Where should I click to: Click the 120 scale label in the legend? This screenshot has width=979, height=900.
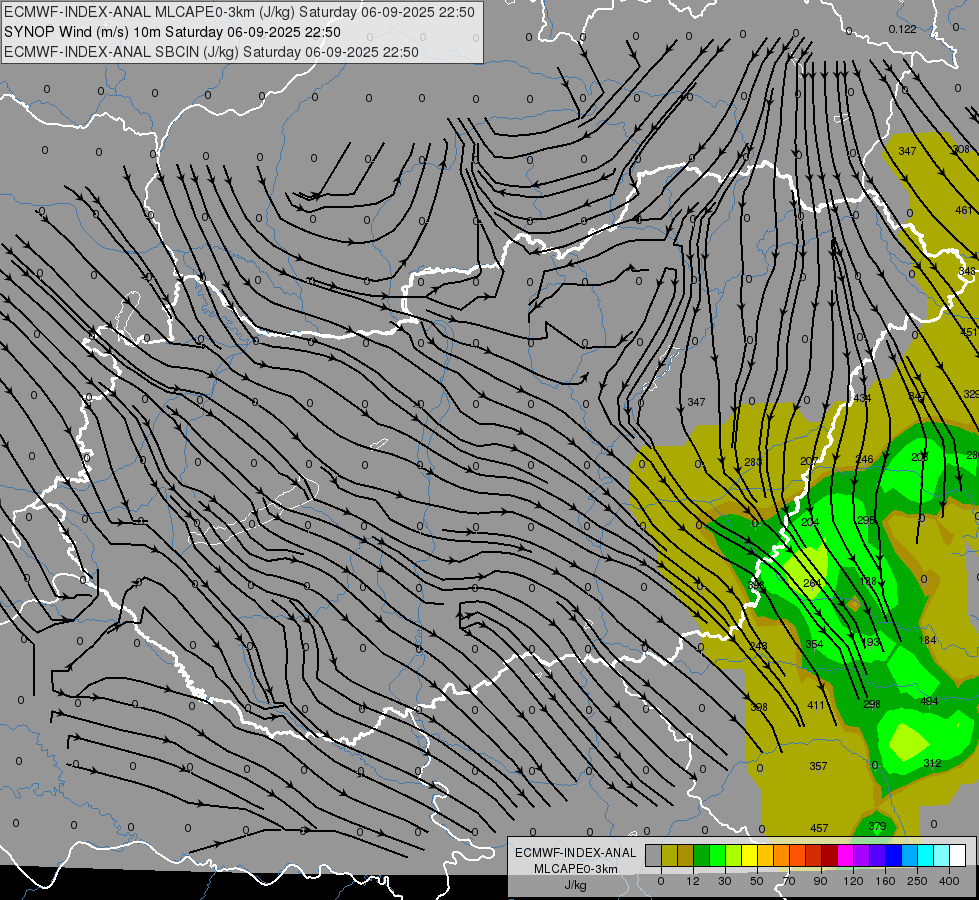point(853,881)
